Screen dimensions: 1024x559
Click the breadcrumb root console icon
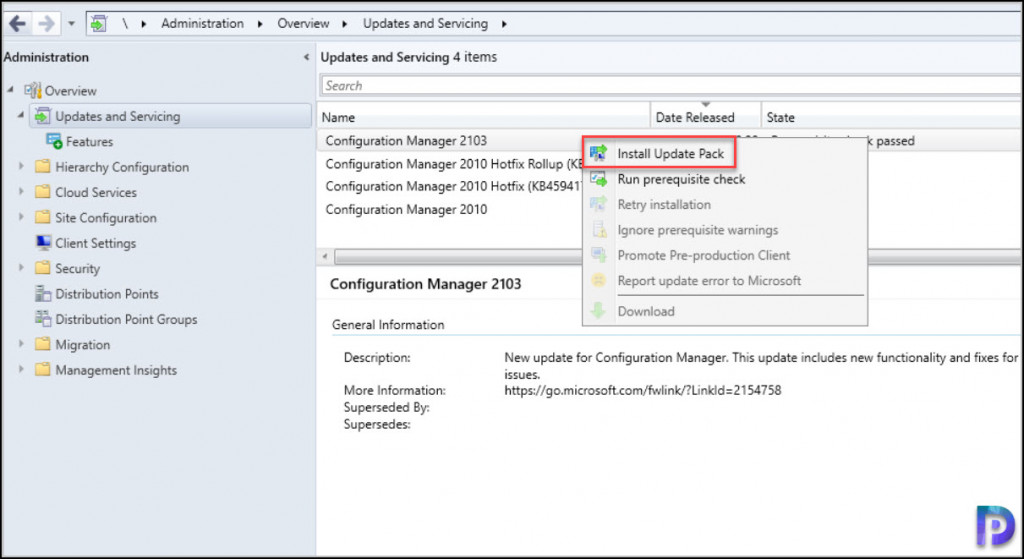tap(99, 24)
